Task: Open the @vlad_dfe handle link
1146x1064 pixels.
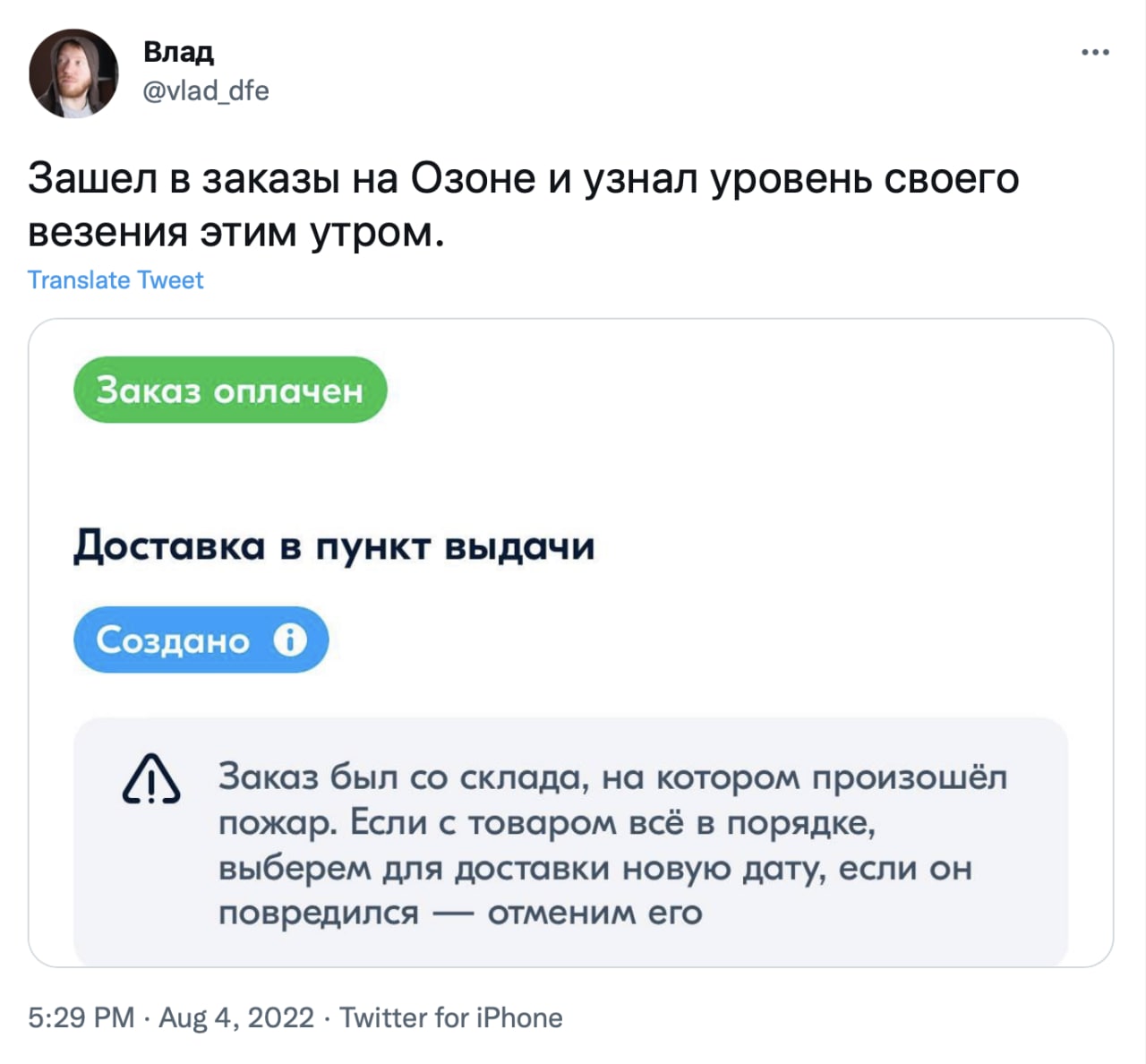Action: click(x=206, y=90)
